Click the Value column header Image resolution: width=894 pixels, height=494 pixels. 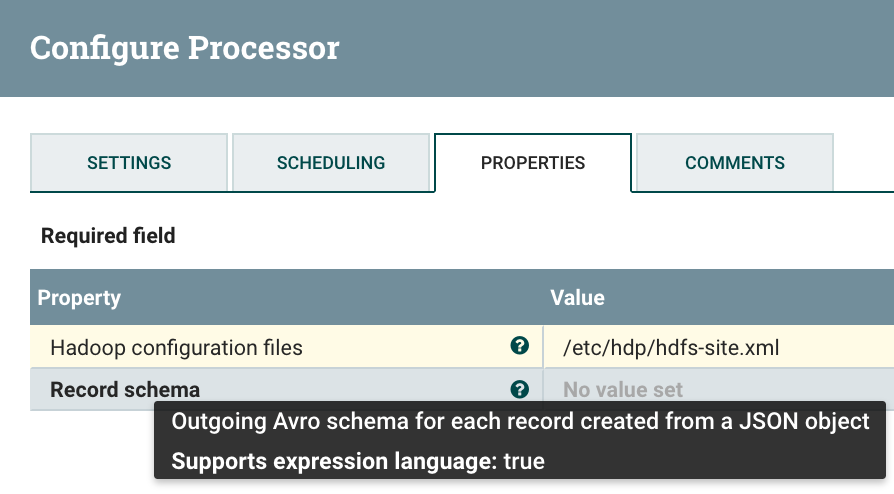pyautogui.click(x=577, y=298)
